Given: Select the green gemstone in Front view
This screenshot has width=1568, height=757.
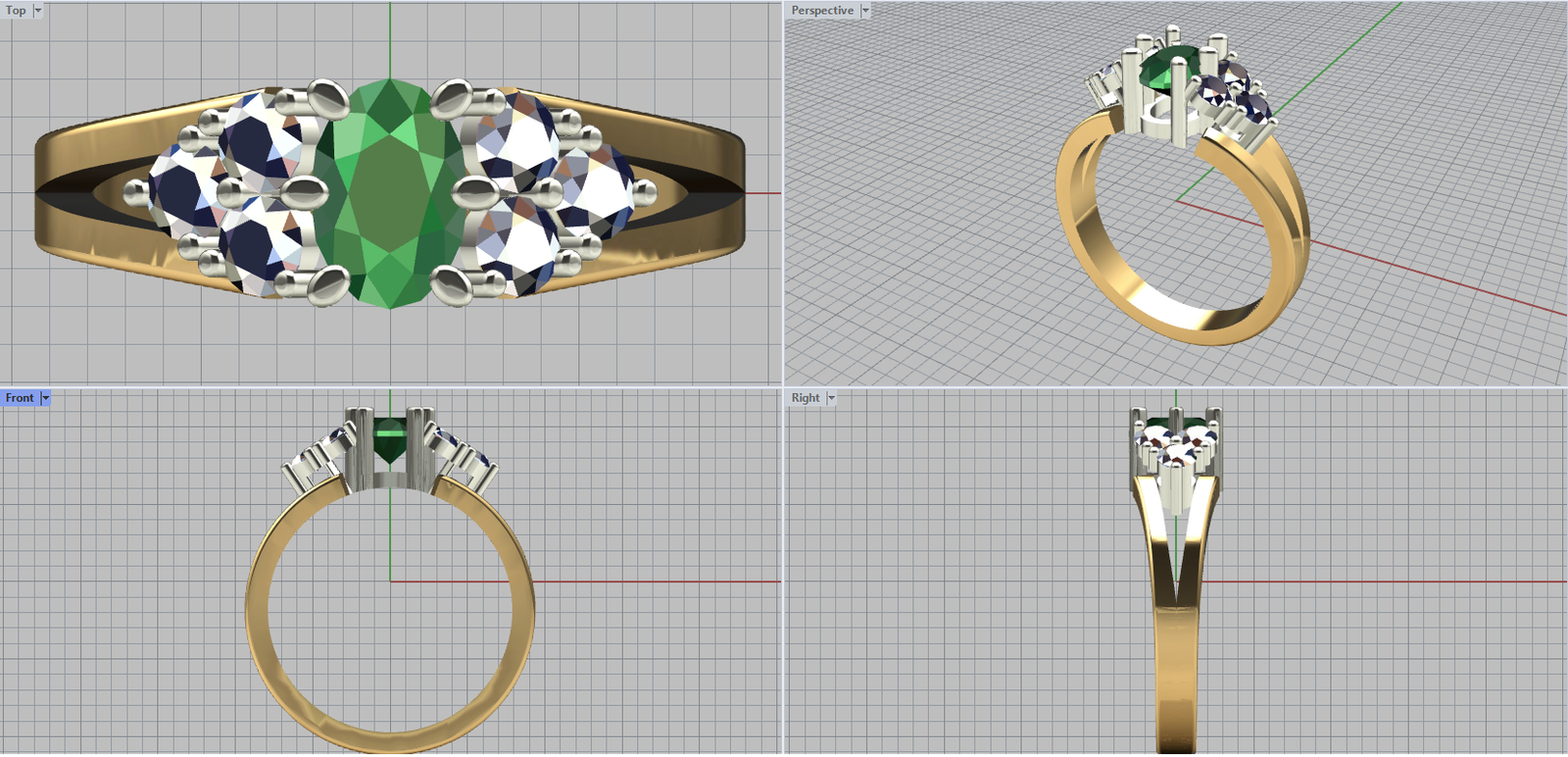Looking at the screenshot, I should [390, 436].
